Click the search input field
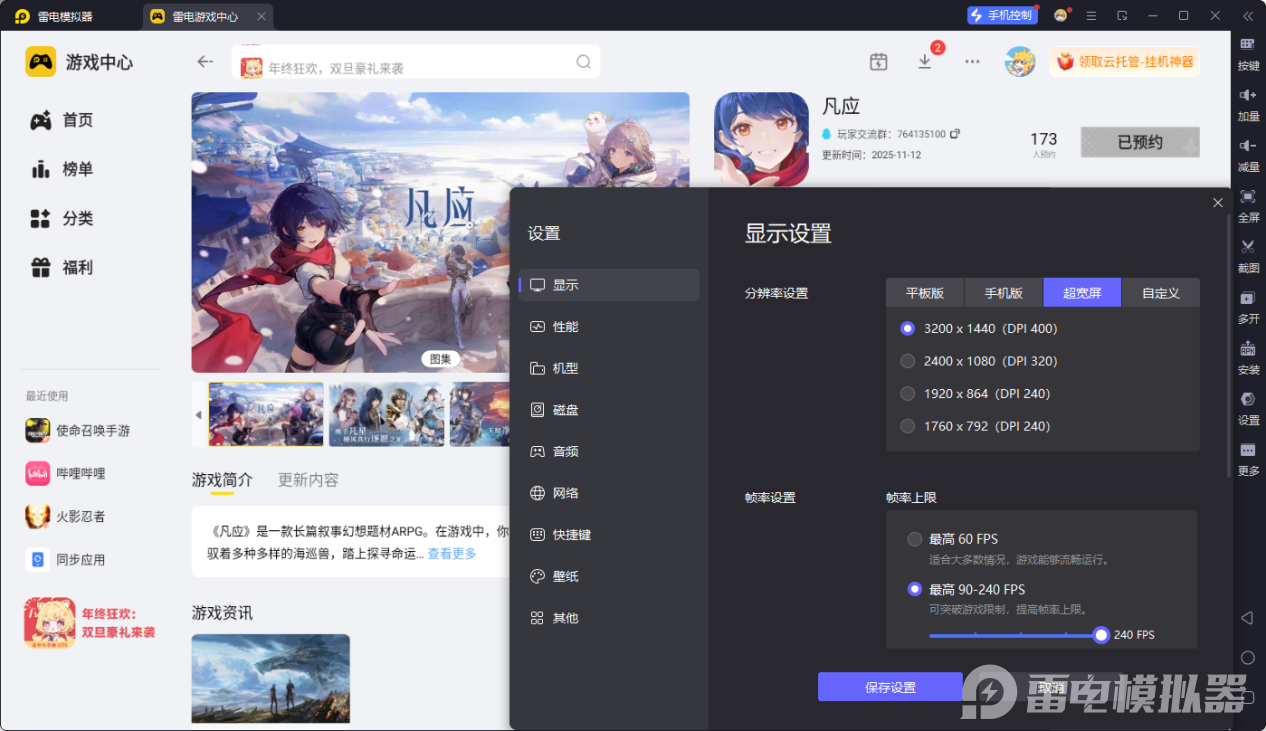The image size is (1266, 731). [416, 62]
